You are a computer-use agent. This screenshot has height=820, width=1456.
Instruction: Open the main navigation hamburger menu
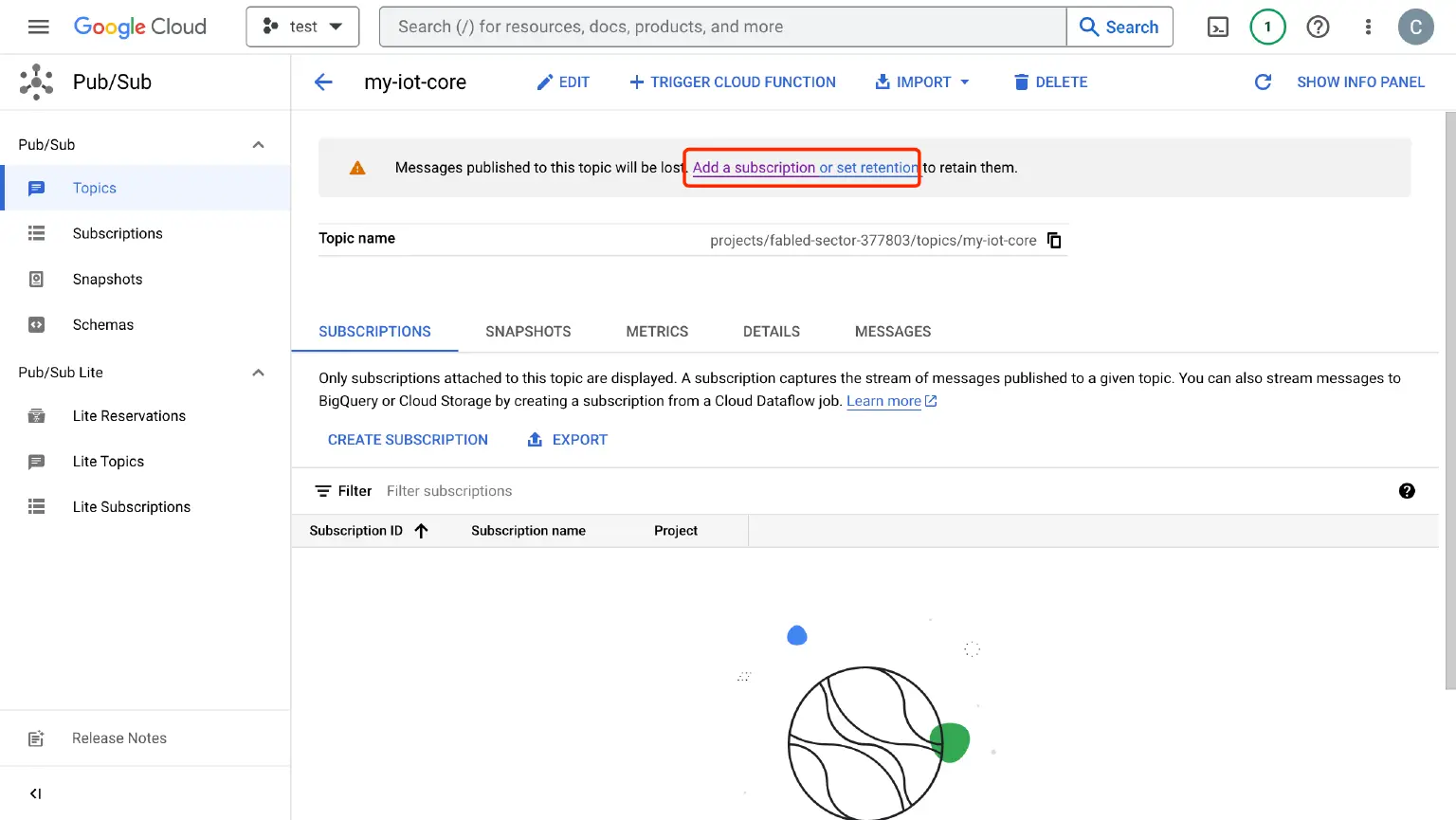38,27
